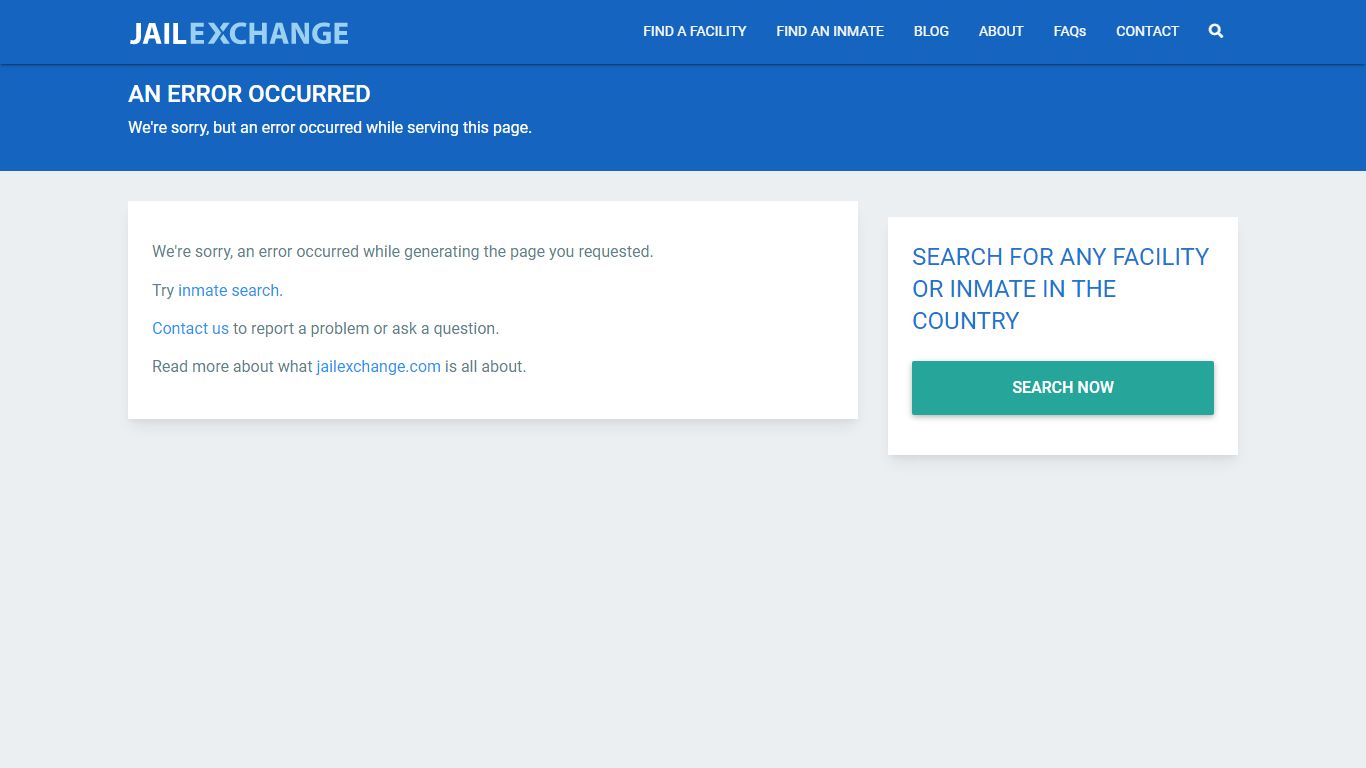Viewport: 1366px width, 768px height.
Task: Click the Search For Any Facility heading
Action: [1061, 289]
